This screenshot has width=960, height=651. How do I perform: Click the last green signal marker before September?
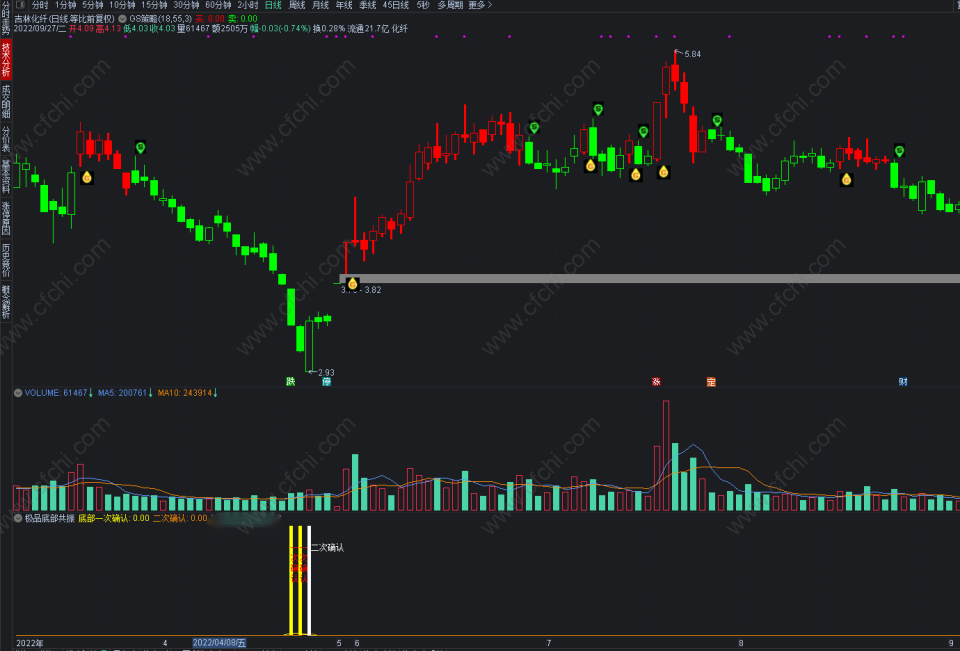[899, 151]
